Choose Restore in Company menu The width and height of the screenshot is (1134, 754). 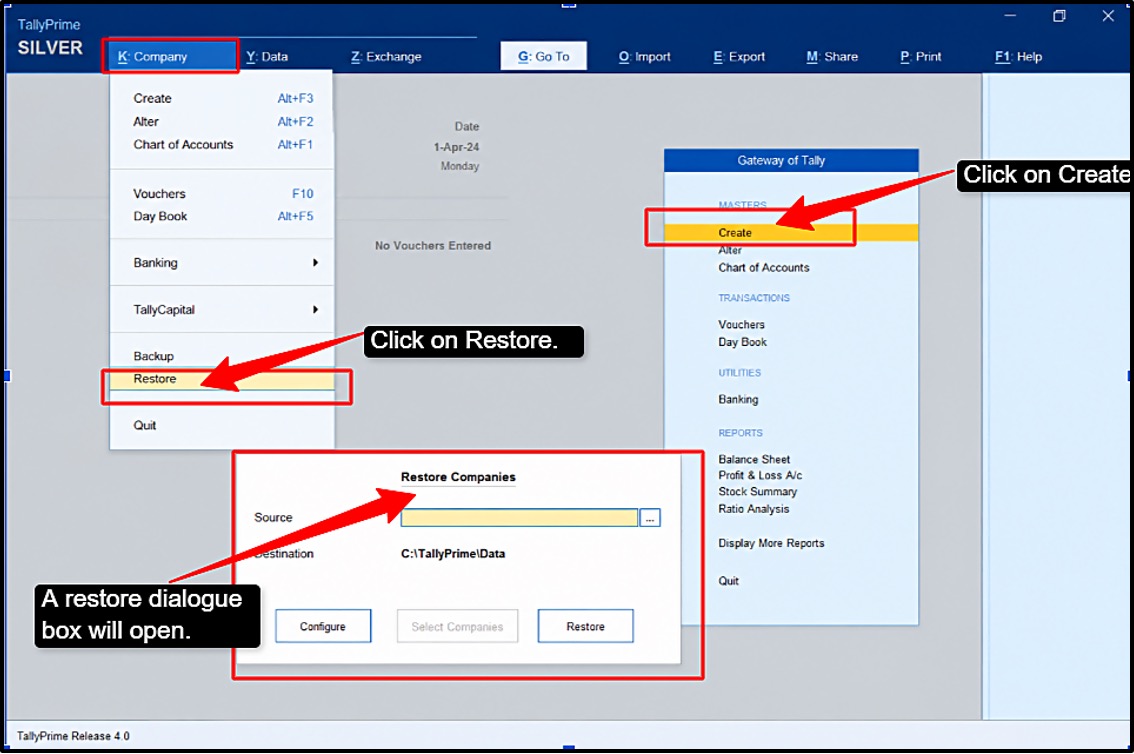click(x=221, y=379)
